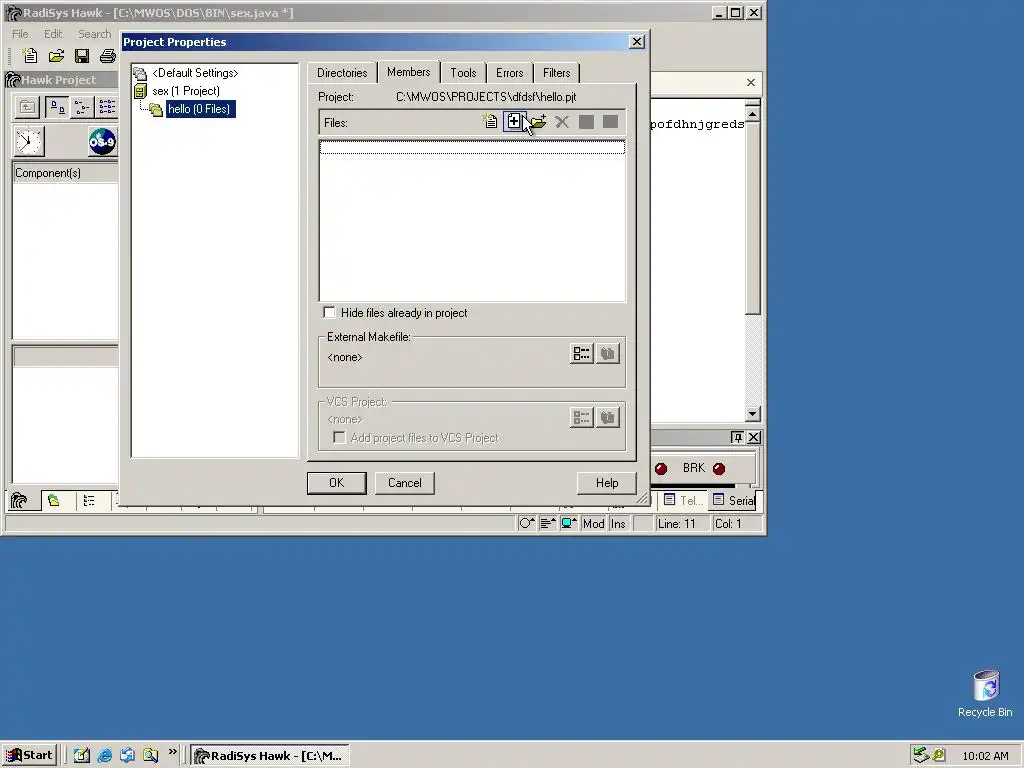Click the folder-up icon in Hawk Project panel
1024x768 pixels.
coord(27,107)
